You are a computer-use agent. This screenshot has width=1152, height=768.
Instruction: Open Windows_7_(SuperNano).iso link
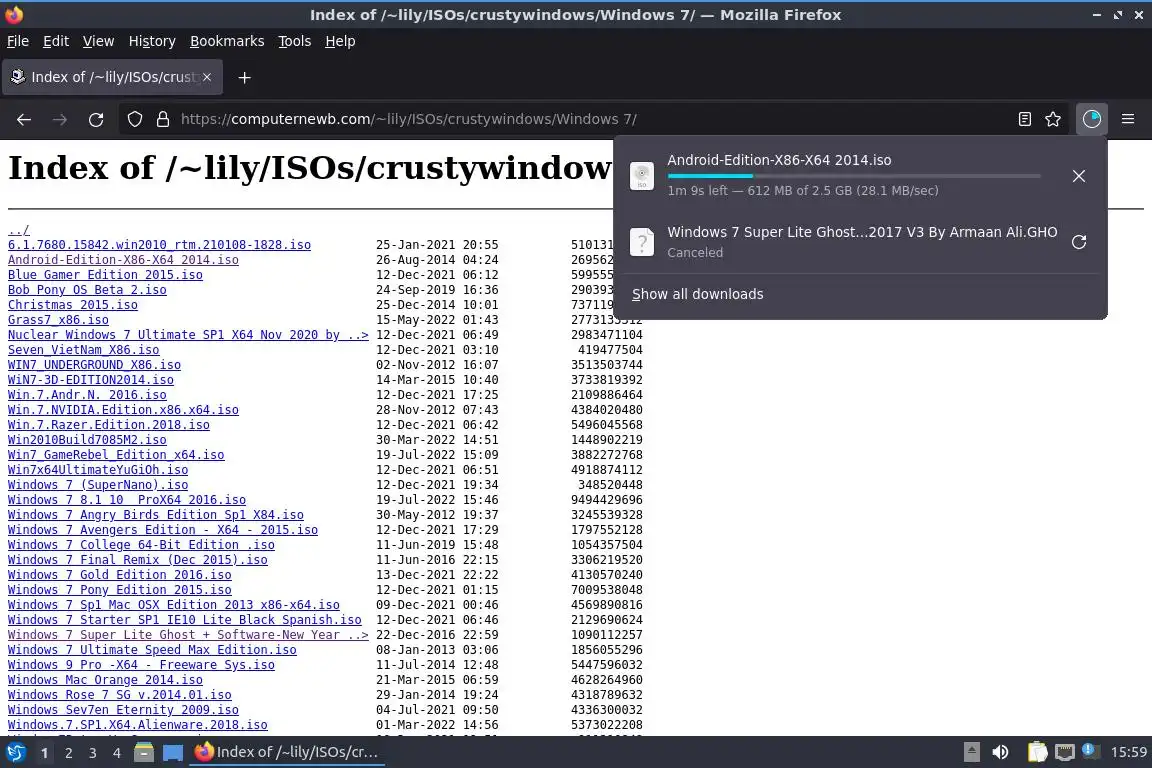pos(98,484)
